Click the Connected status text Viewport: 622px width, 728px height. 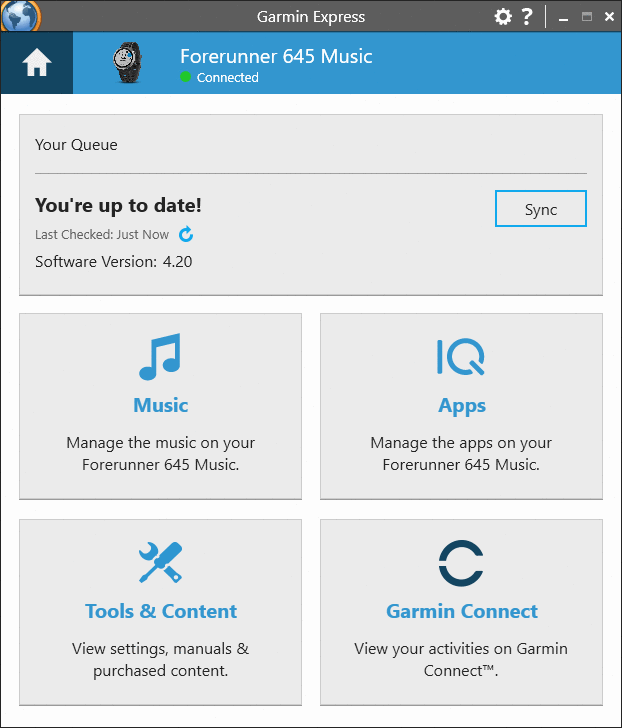(227, 78)
